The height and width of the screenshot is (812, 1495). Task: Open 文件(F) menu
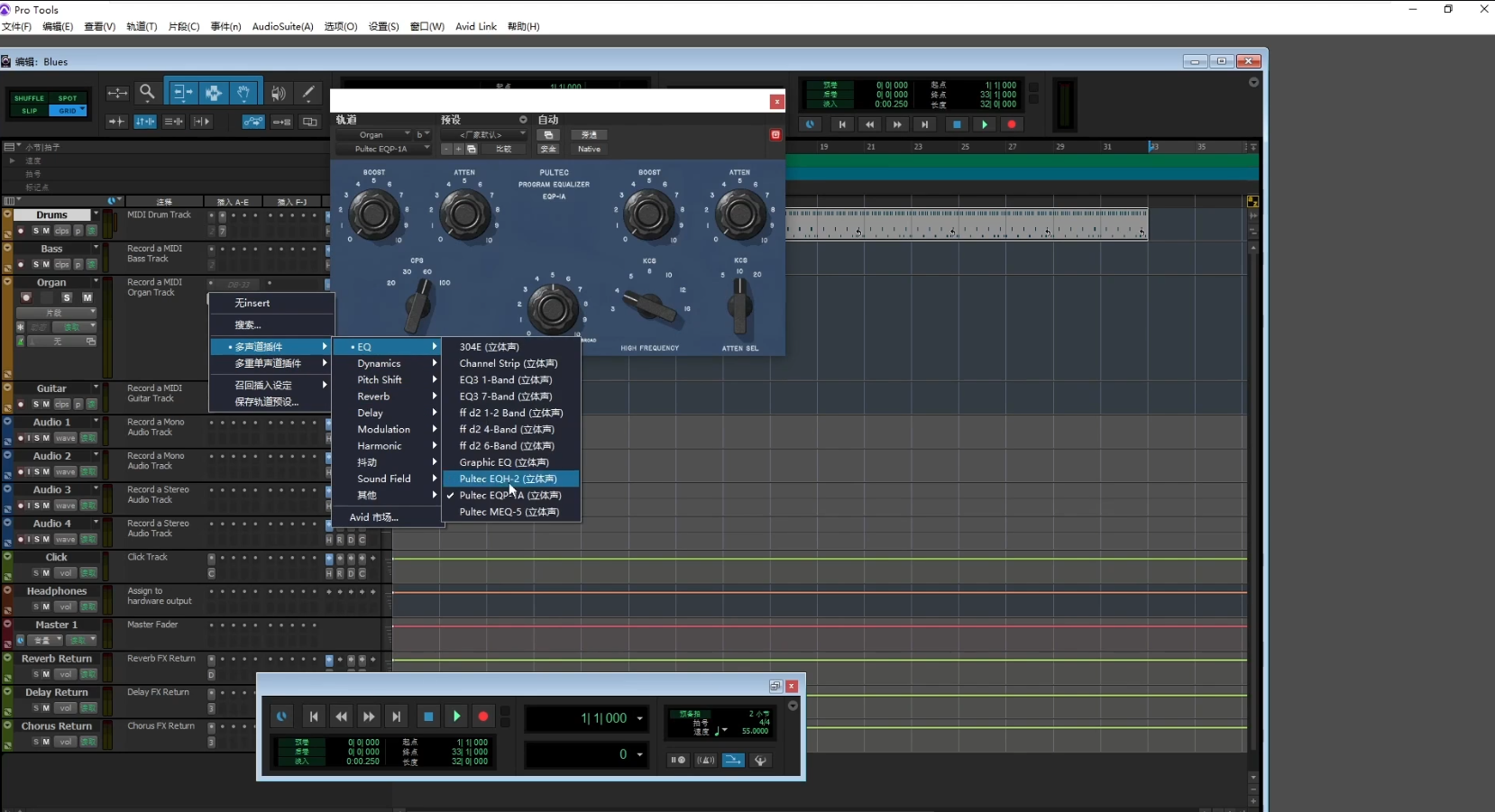pos(16,26)
